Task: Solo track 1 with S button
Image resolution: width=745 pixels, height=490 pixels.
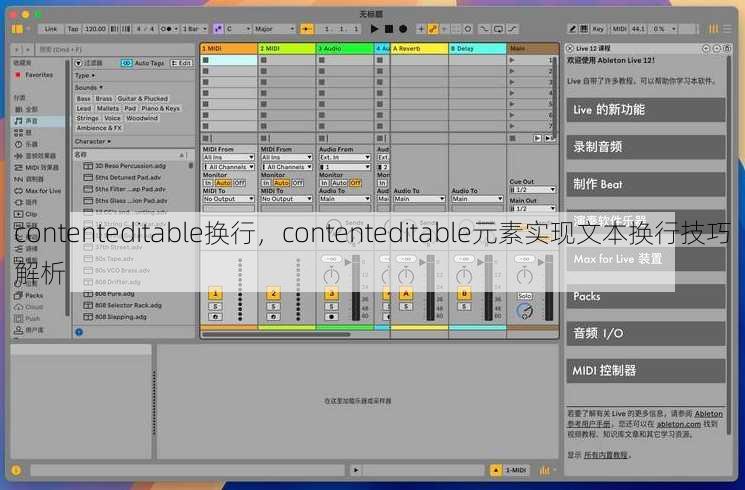Action: (x=215, y=307)
